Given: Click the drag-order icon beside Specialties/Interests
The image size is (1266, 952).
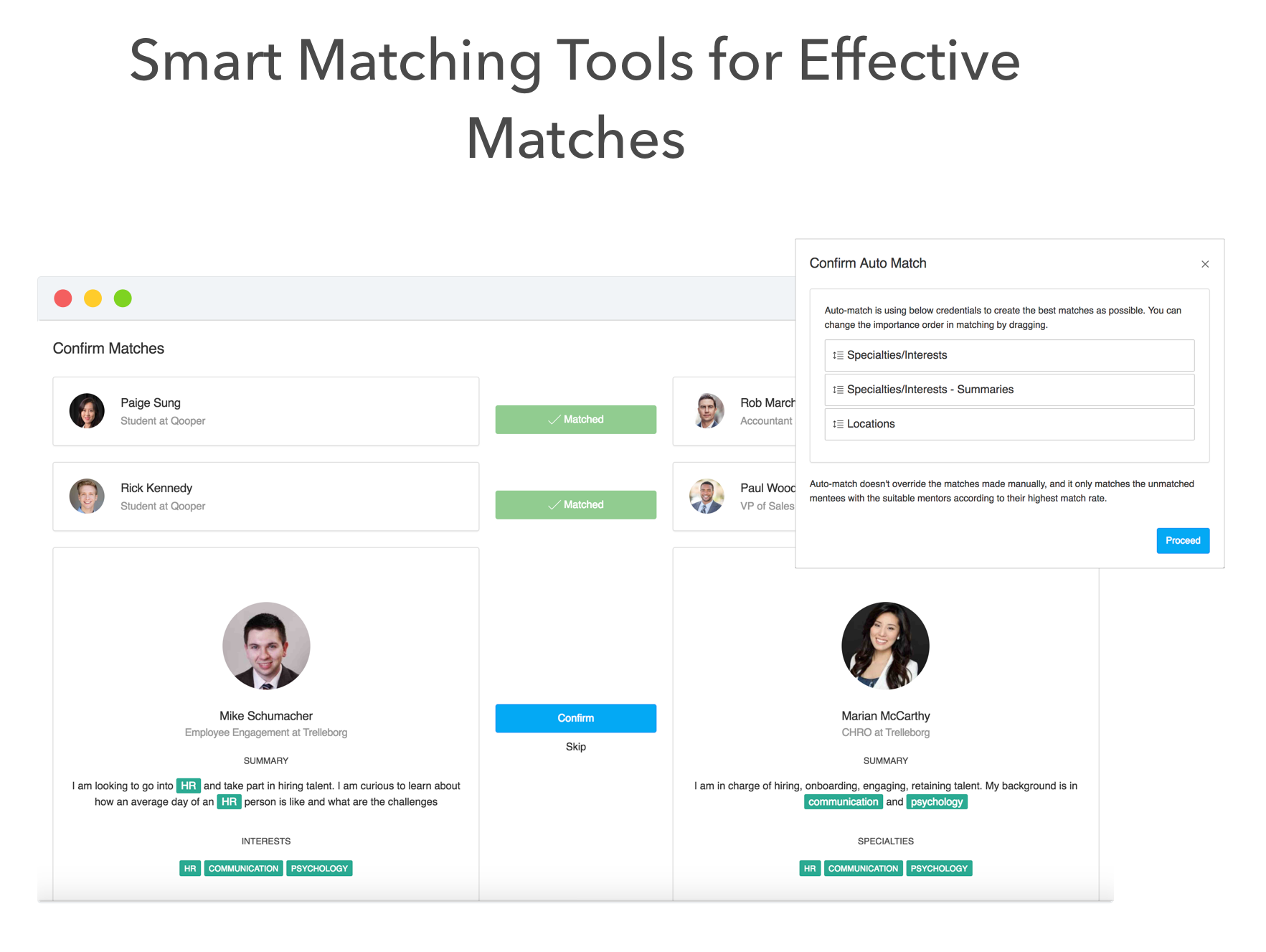Looking at the screenshot, I should pos(838,354).
